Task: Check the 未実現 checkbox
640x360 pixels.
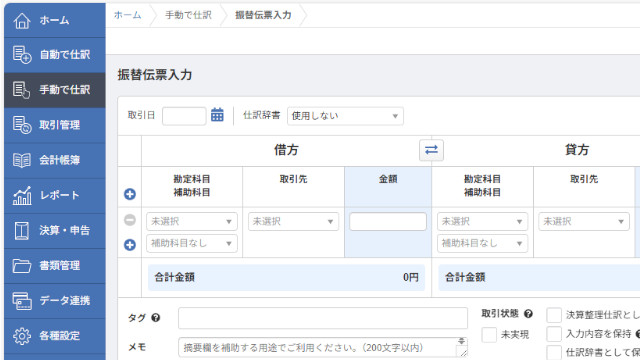Action: [489, 335]
